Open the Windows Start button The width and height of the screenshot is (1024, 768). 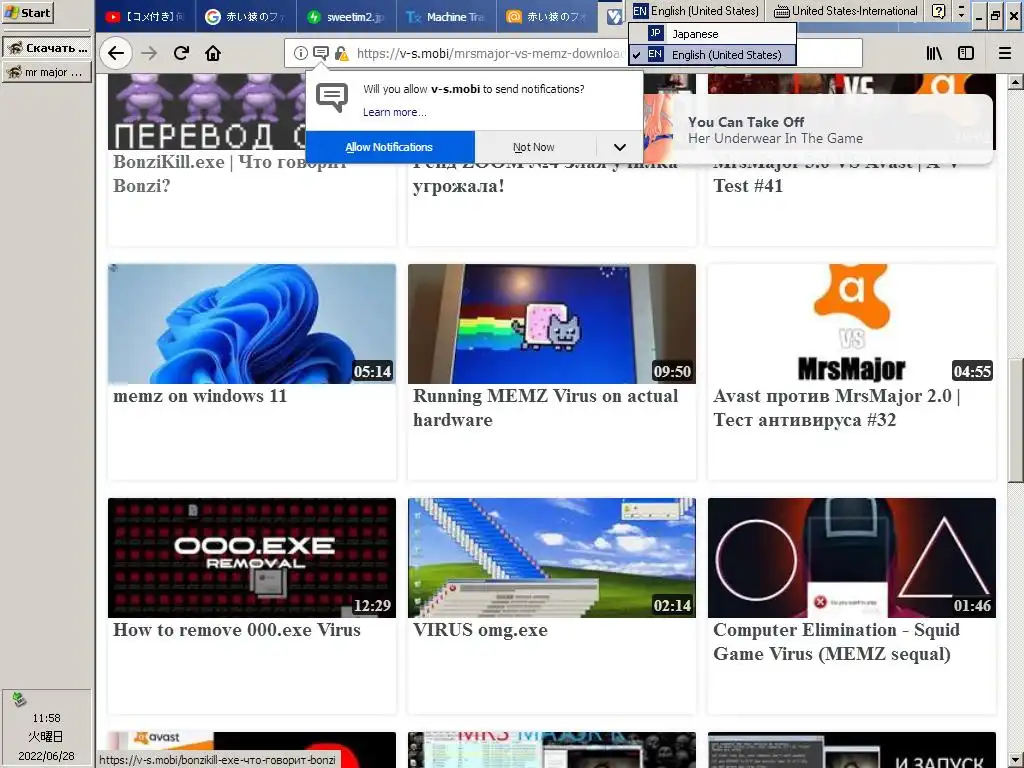point(27,12)
